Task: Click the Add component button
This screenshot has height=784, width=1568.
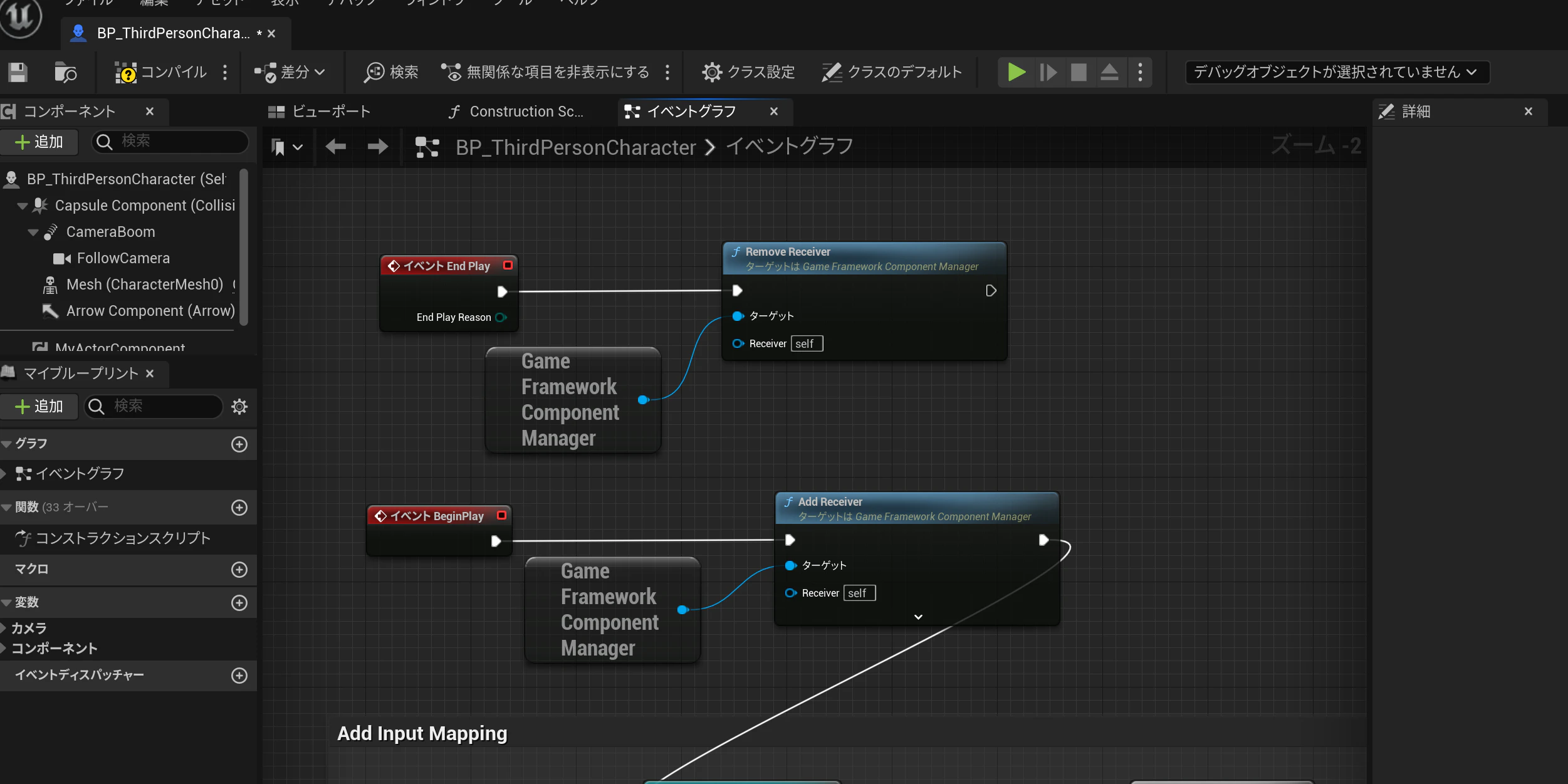Action: [x=39, y=142]
